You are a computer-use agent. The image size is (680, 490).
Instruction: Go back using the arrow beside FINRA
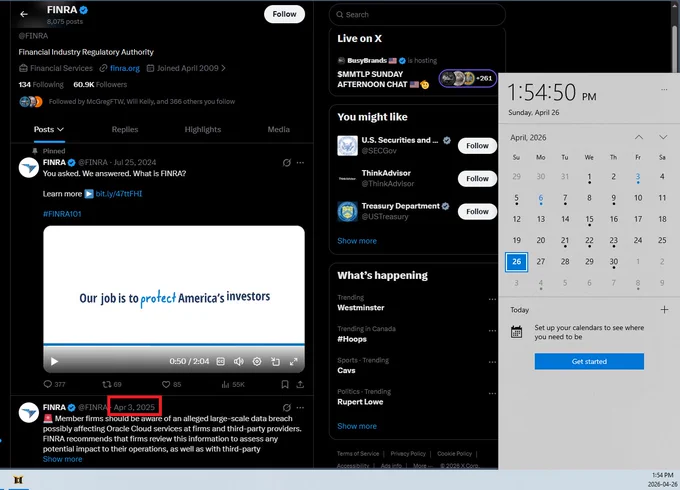pyautogui.click(x=24, y=14)
